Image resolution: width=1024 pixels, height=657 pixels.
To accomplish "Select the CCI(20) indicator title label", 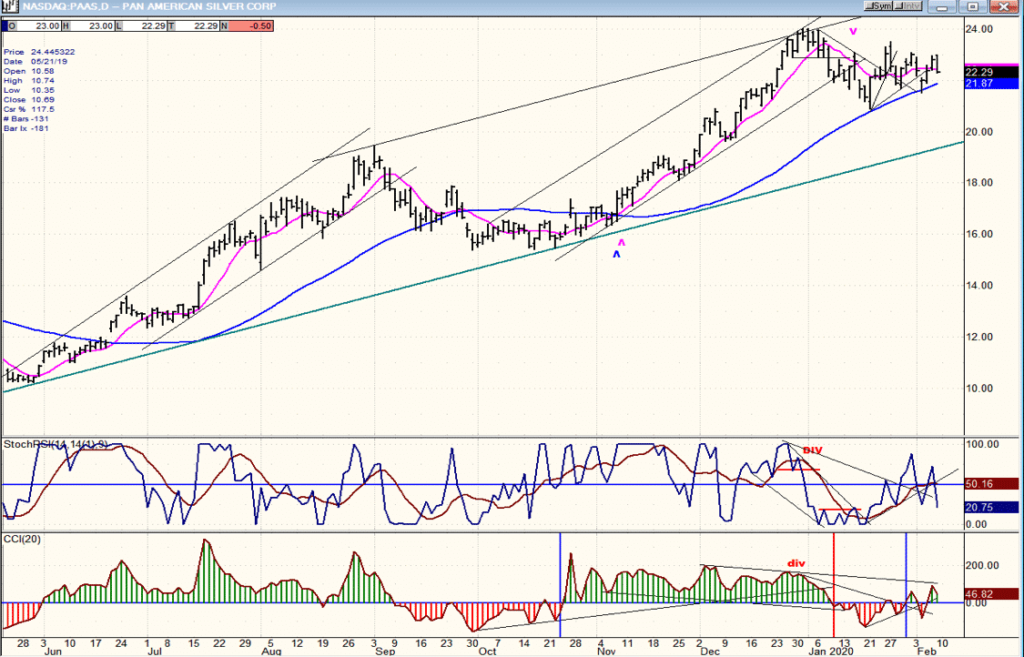I will tap(22, 539).
